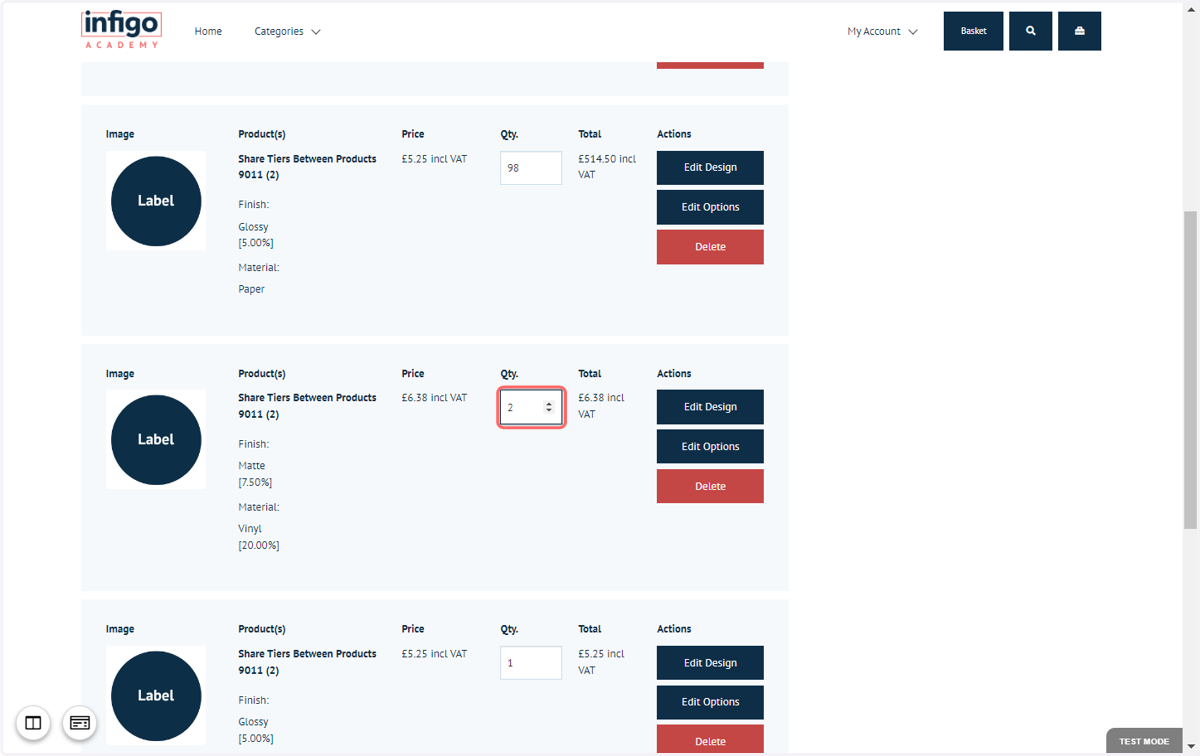Click the Paper material text
The width and height of the screenshot is (1200, 756).
[251, 289]
